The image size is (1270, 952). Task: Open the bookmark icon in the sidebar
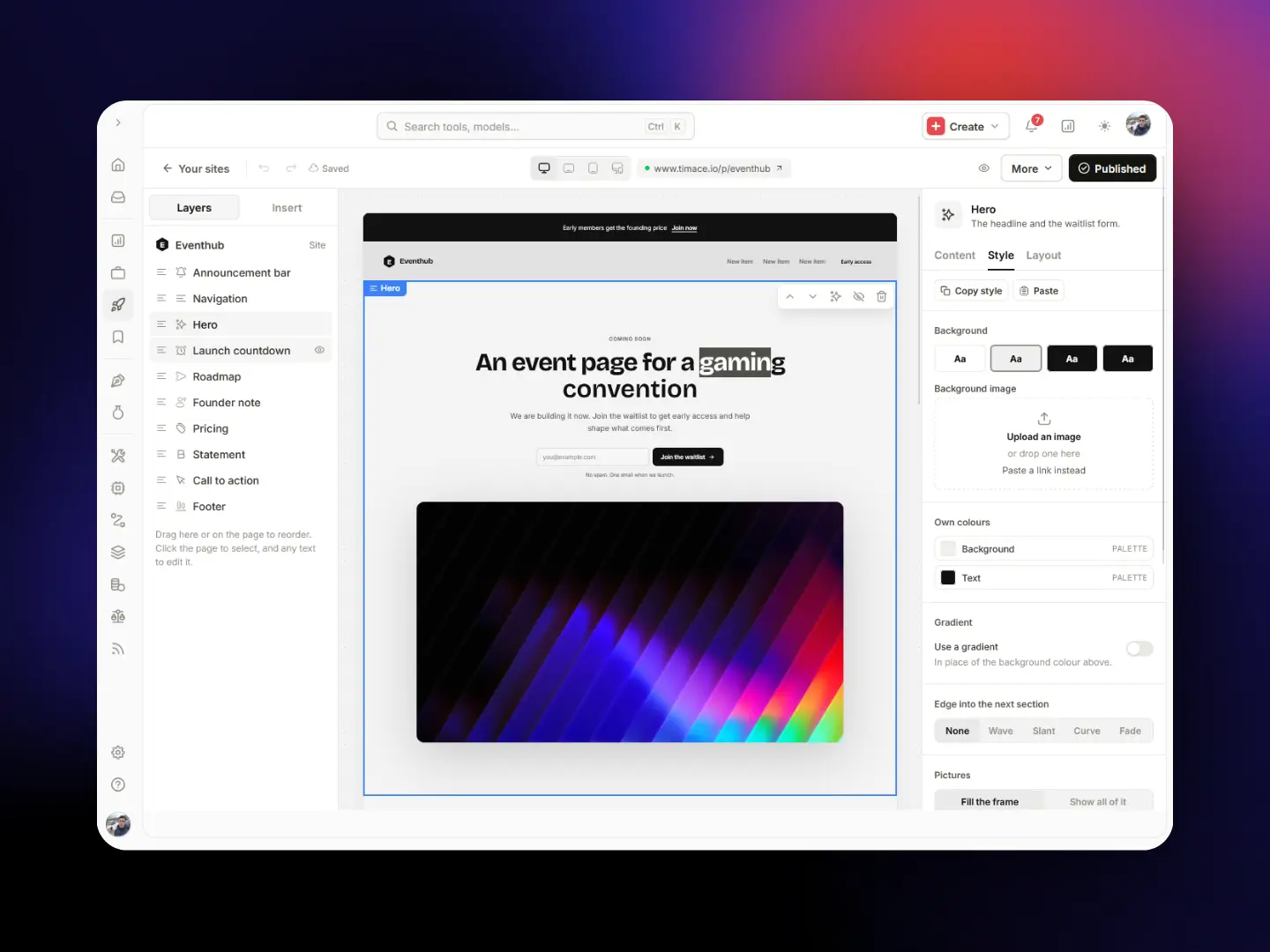point(118,337)
